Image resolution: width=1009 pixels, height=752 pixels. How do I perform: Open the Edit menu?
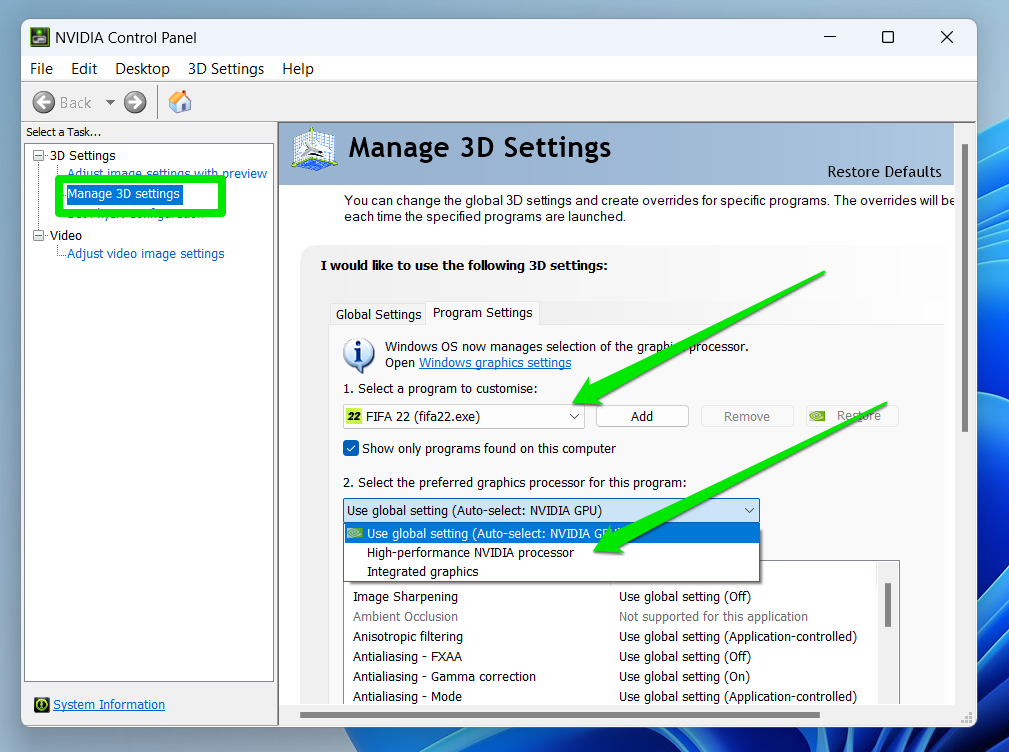tap(84, 69)
